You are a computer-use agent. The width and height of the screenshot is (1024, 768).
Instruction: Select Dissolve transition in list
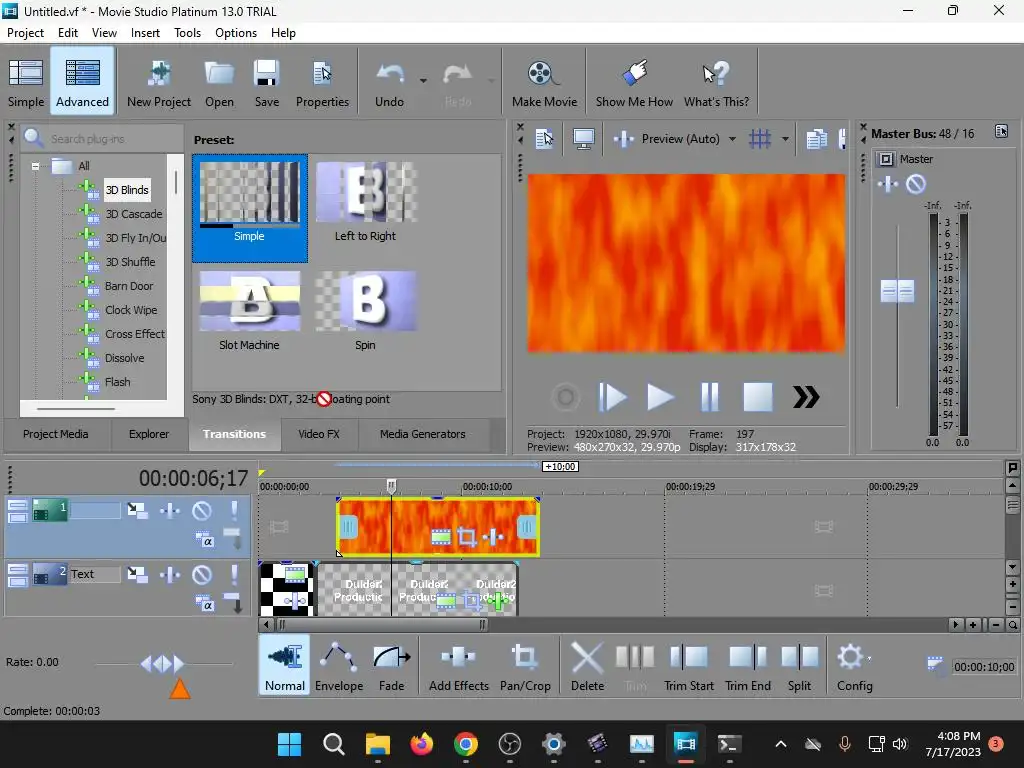pyautogui.click(x=124, y=358)
